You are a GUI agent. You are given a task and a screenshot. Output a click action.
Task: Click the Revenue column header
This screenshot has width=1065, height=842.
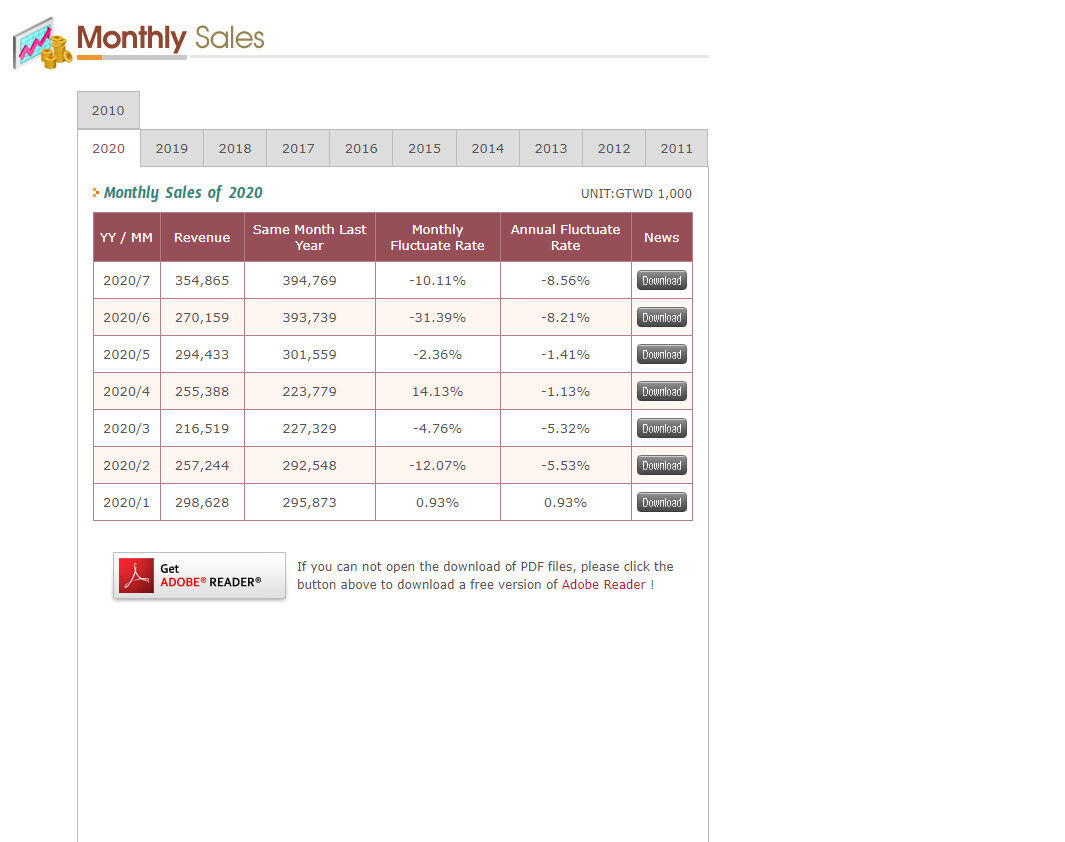pyautogui.click(x=202, y=238)
